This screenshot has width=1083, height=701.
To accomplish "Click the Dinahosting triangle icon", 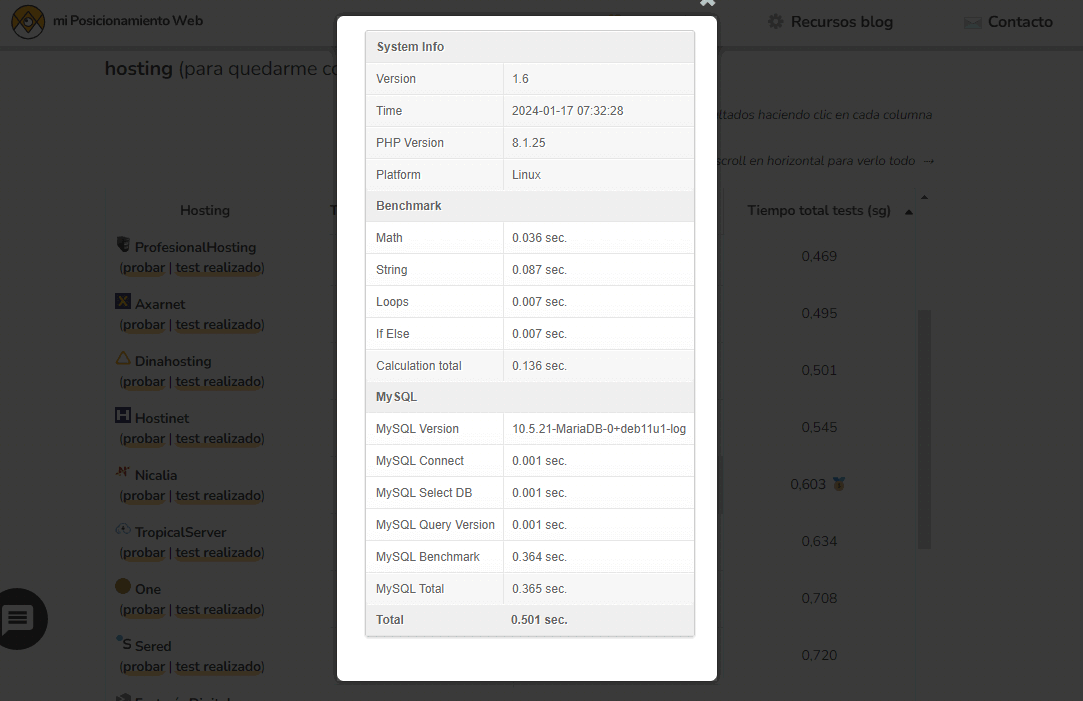I will tap(123, 358).
